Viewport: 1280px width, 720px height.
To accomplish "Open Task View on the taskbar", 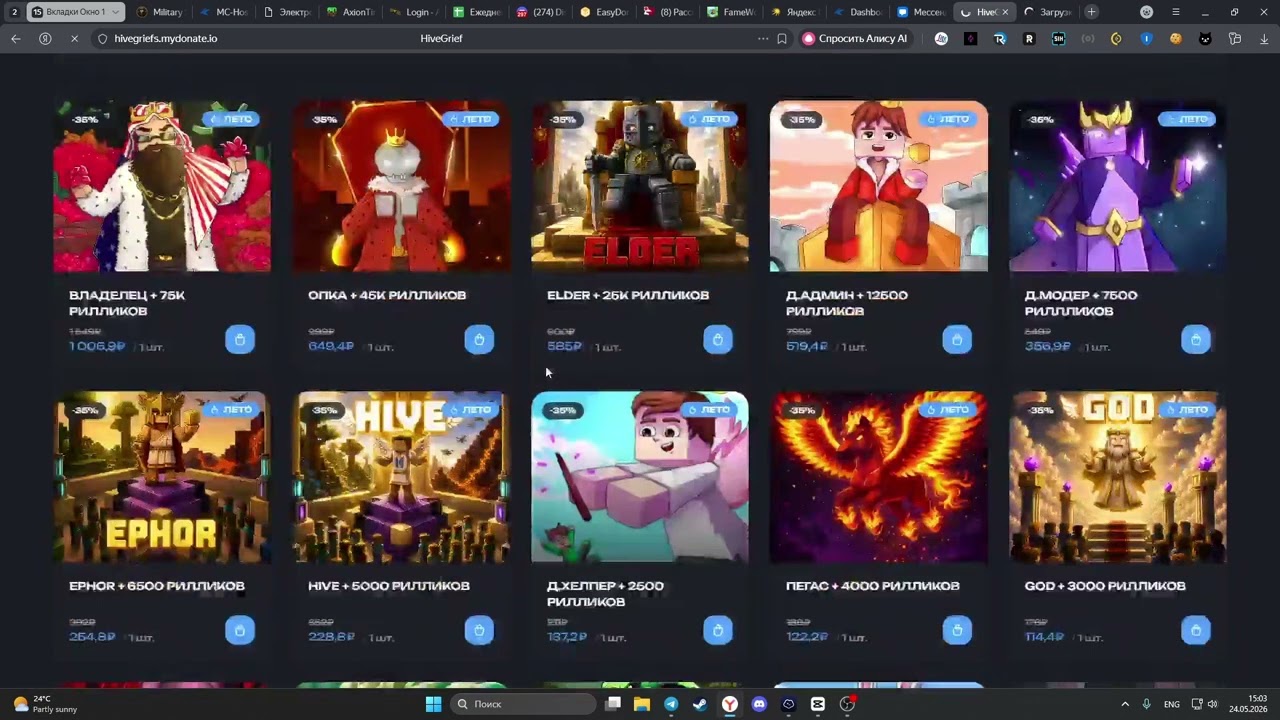I will (613, 704).
